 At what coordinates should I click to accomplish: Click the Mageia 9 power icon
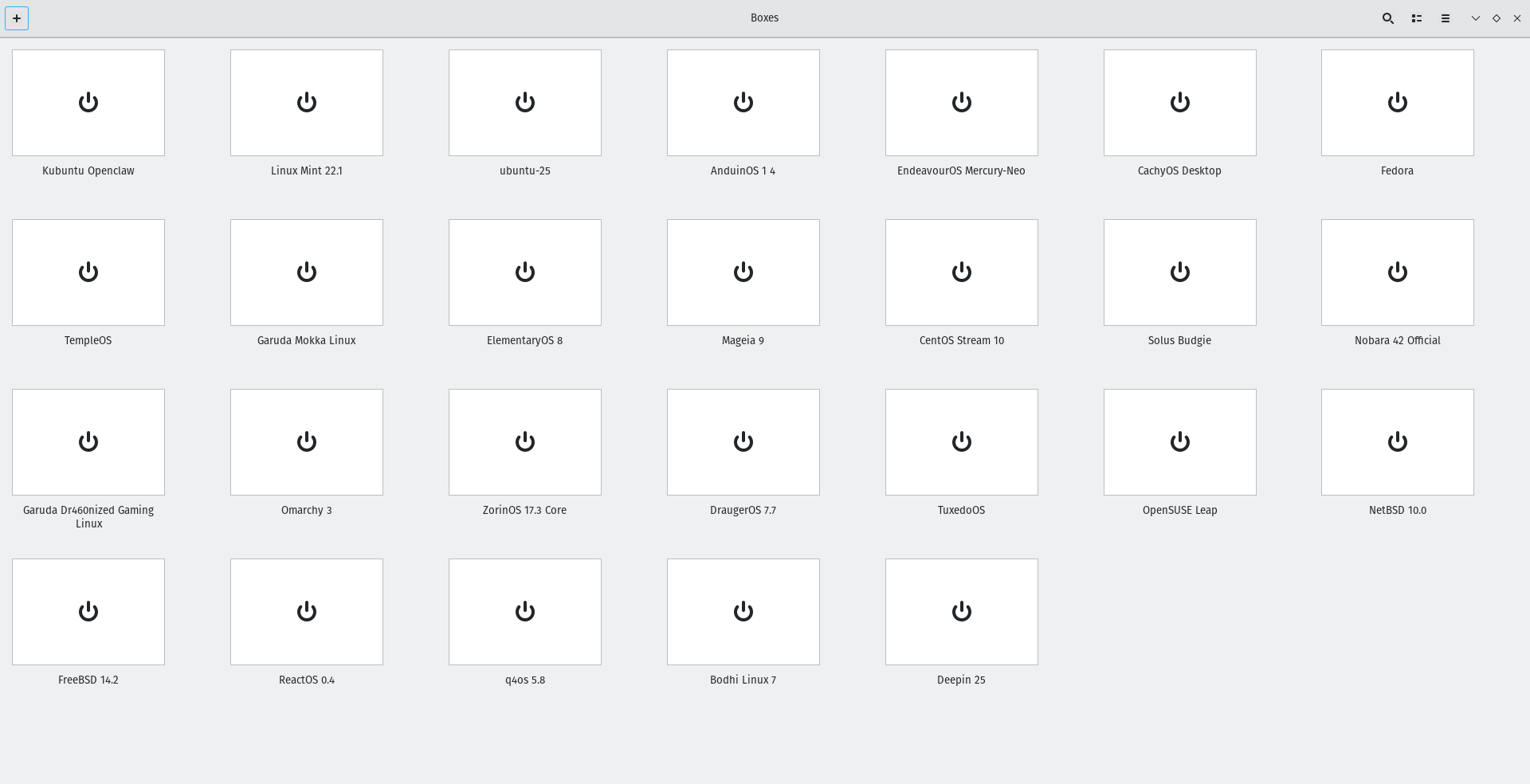click(743, 272)
